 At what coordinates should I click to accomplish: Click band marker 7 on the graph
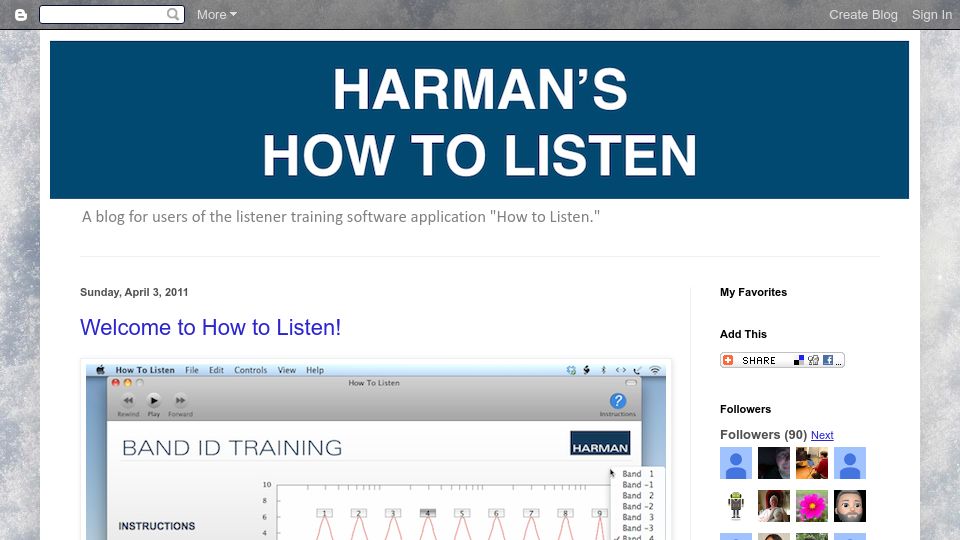(x=531, y=513)
